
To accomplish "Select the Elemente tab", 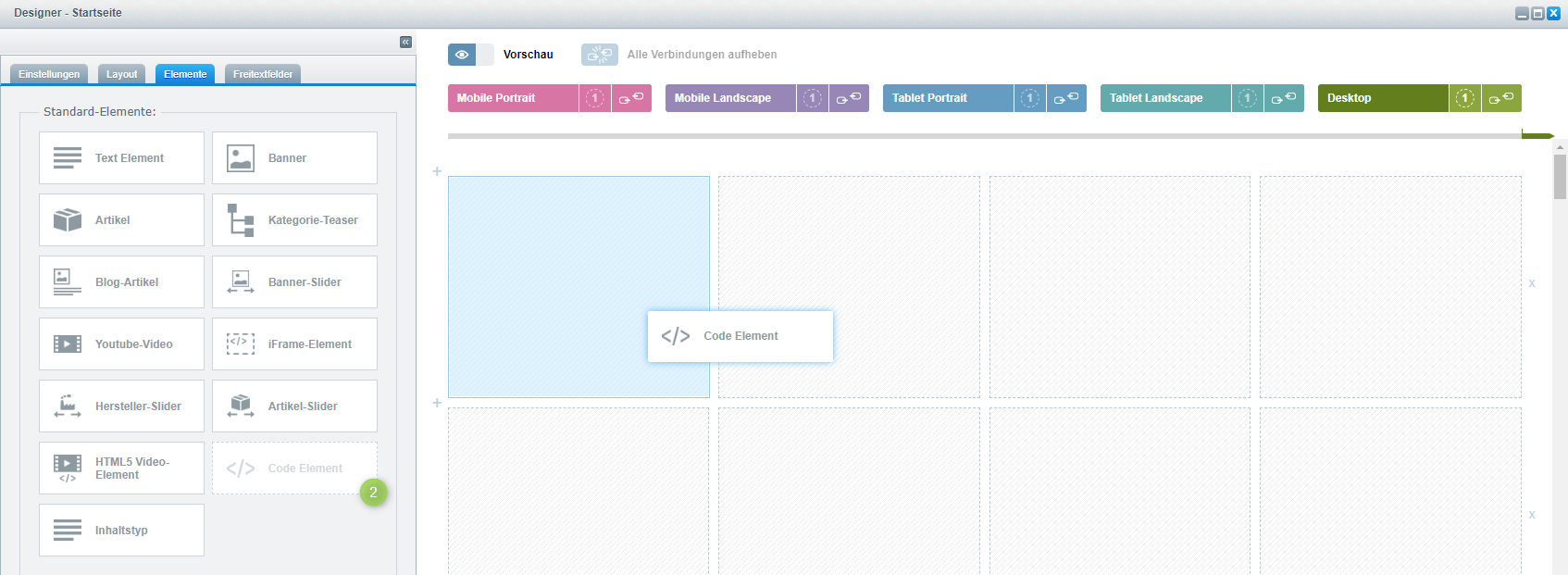I will coord(185,74).
